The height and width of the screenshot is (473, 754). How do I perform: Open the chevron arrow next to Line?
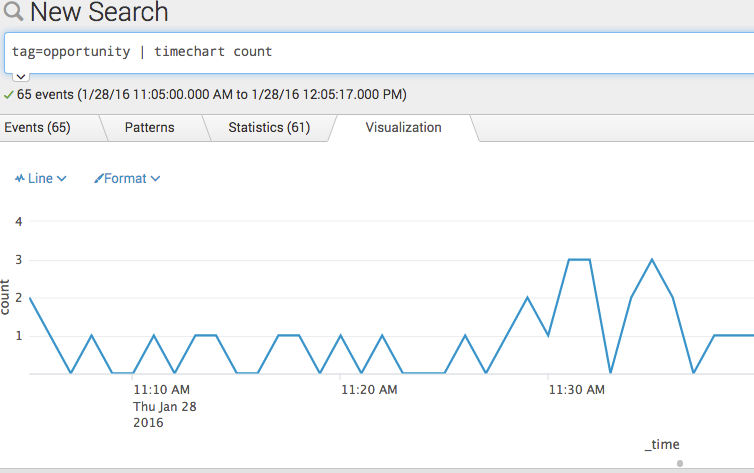pyautogui.click(x=62, y=179)
